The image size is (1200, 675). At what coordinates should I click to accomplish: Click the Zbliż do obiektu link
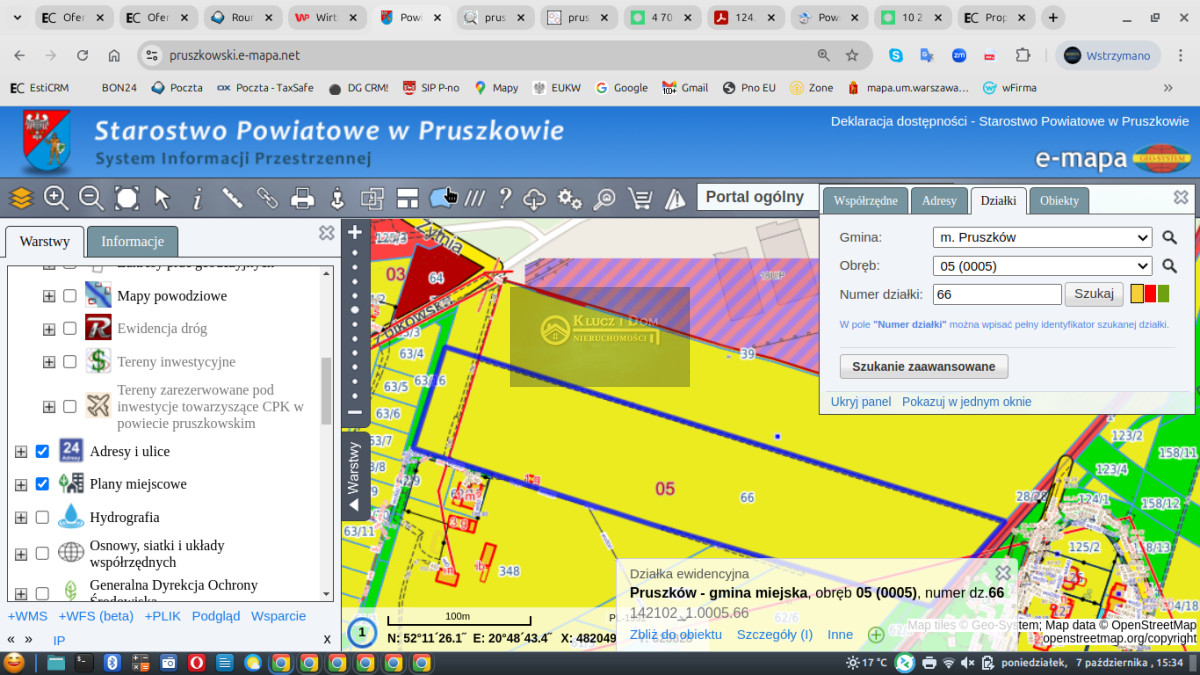[x=675, y=634]
